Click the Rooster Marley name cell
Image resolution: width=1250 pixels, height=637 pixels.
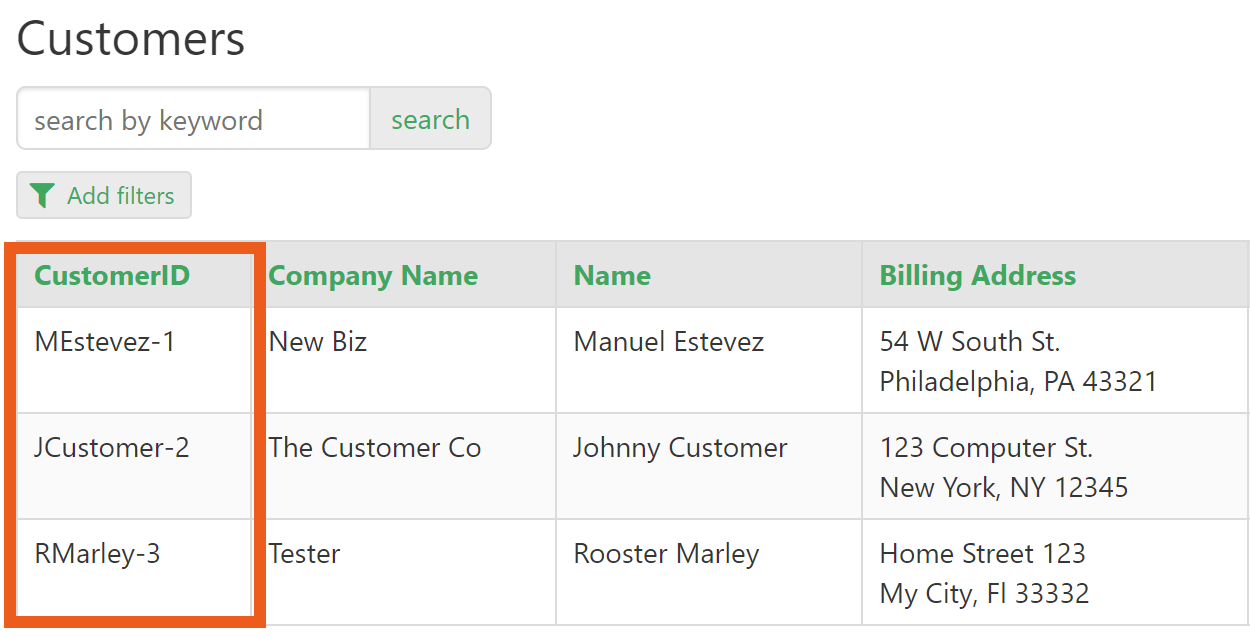666,554
